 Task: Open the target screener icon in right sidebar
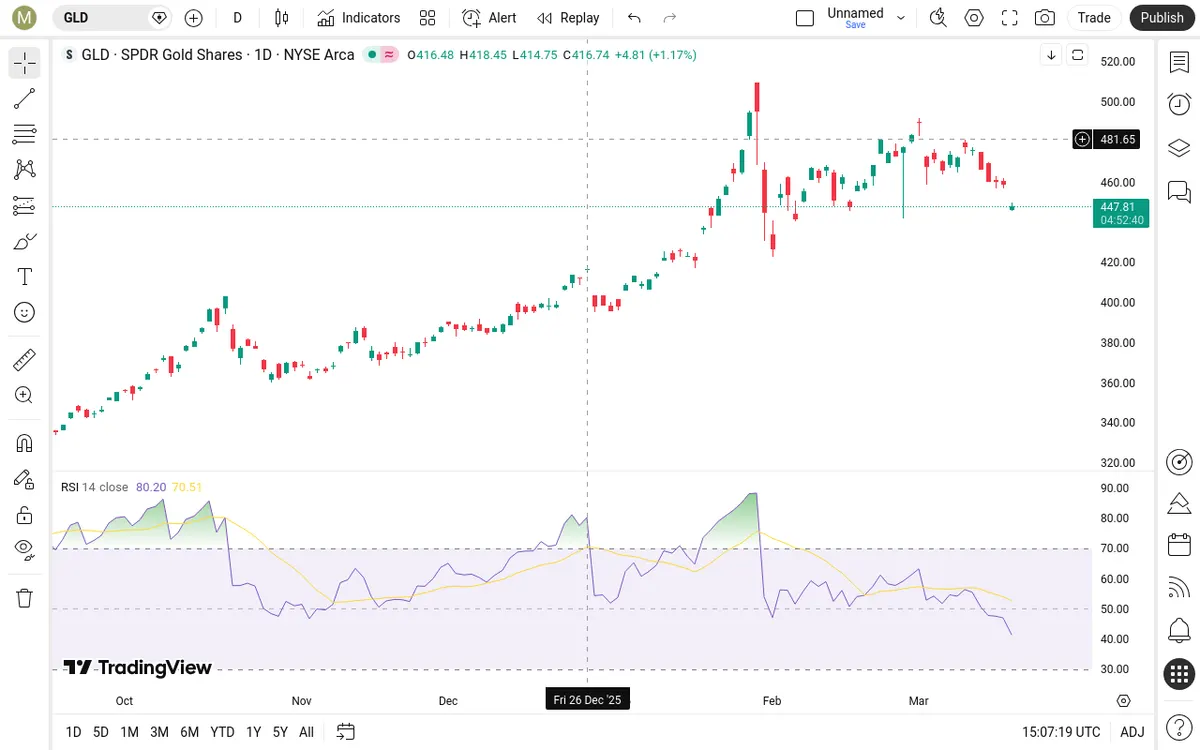click(1179, 462)
